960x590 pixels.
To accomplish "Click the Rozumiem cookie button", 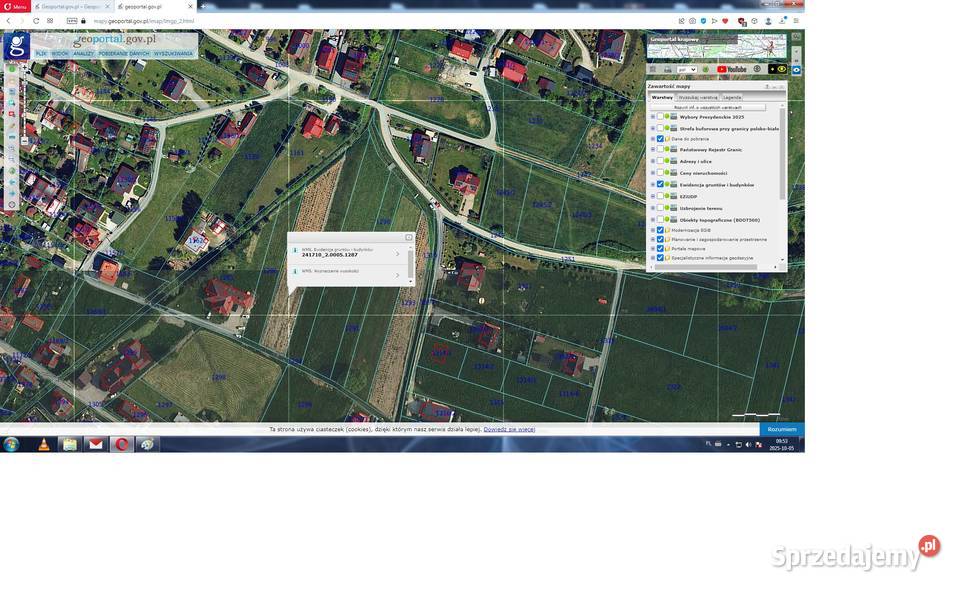I will tap(781, 429).
